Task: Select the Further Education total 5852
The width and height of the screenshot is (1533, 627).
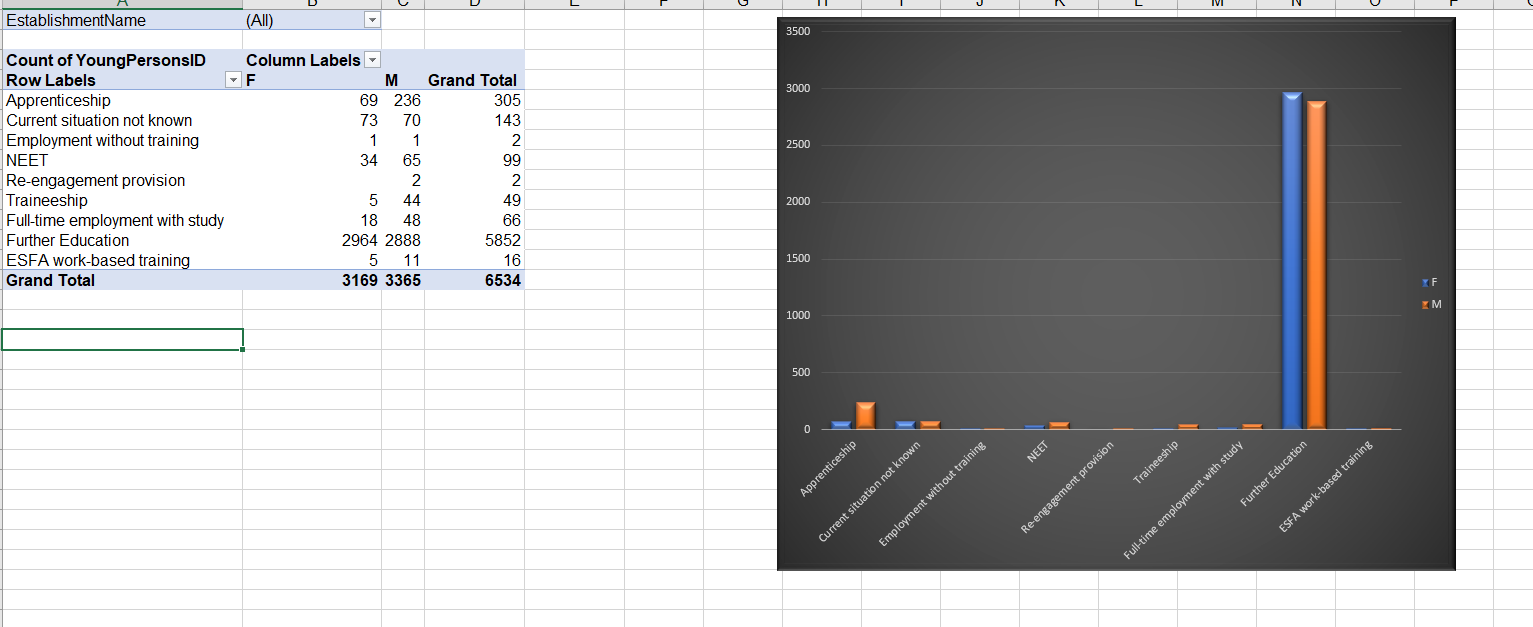Action: (x=503, y=240)
